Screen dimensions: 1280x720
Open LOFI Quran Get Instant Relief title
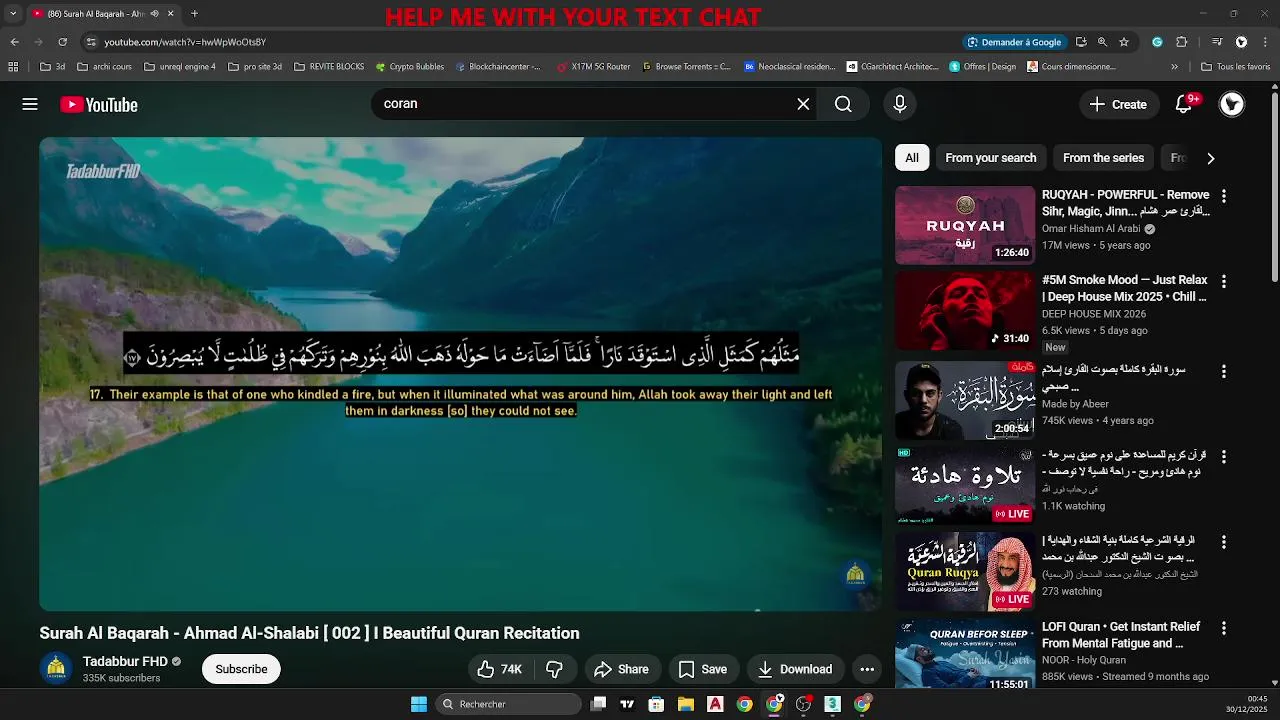tap(1121, 635)
